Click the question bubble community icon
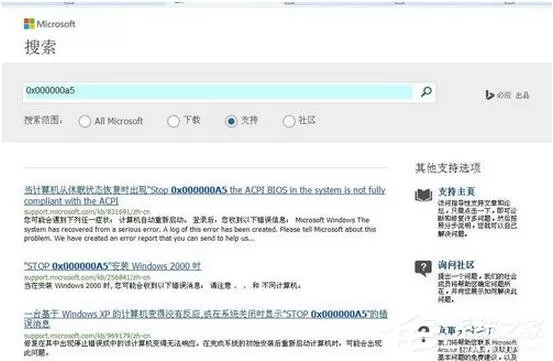The height and width of the screenshot is (361, 553). (423, 268)
